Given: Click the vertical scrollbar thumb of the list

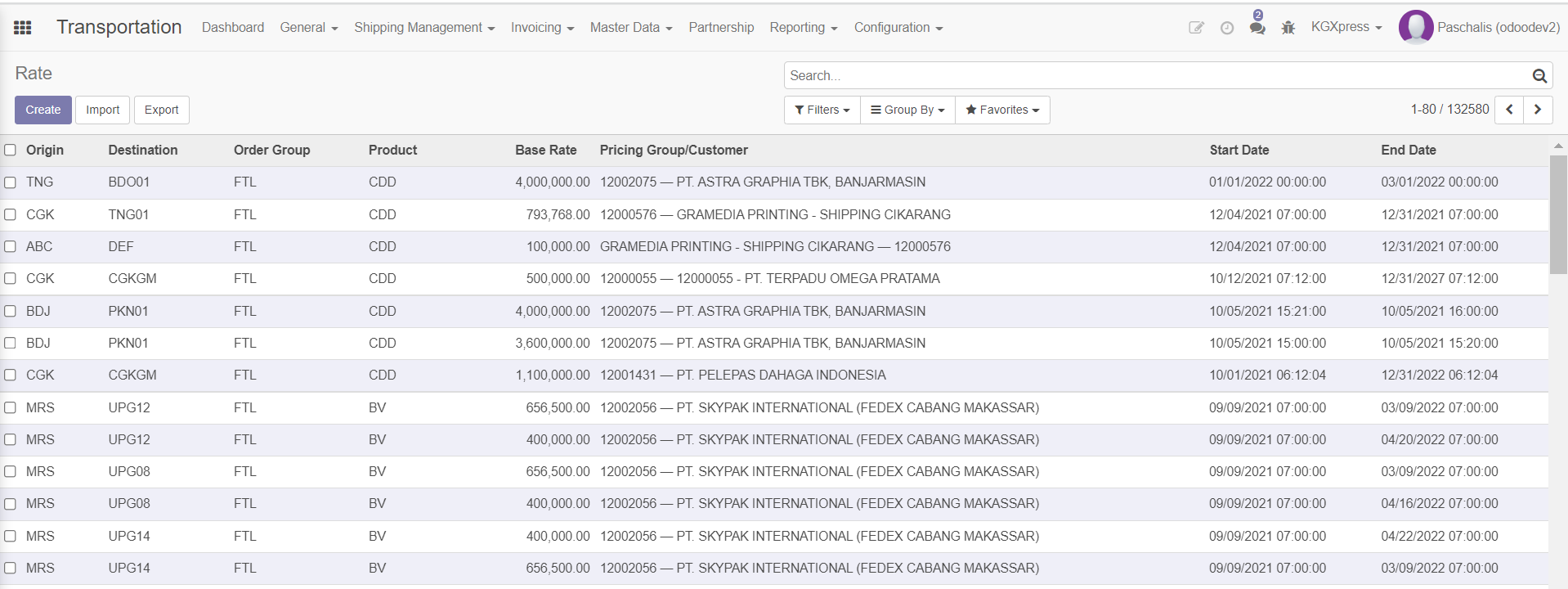Looking at the screenshot, I should [x=1558, y=214].
